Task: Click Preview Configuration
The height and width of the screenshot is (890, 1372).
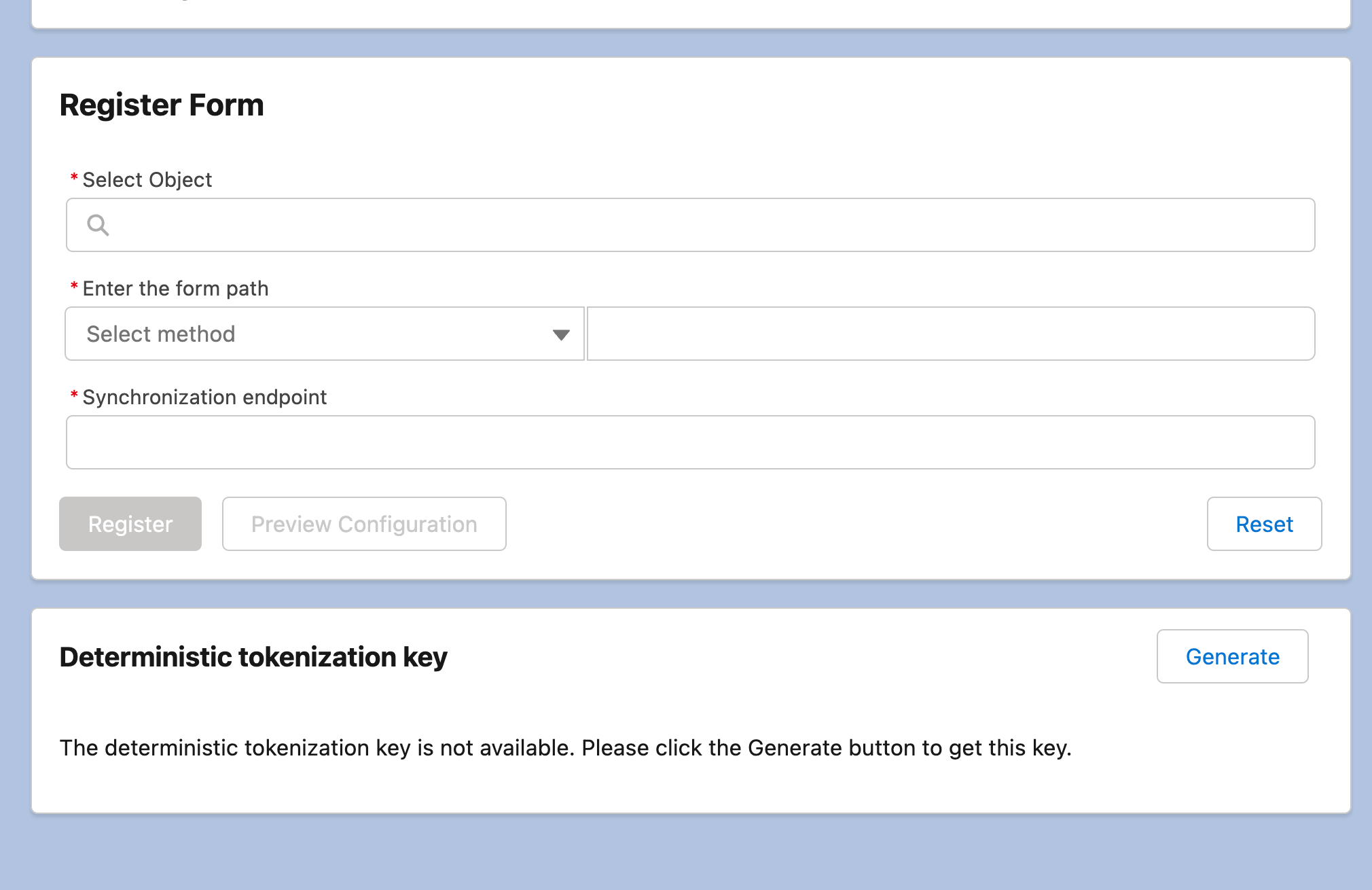Action: [x=363, y=523]
